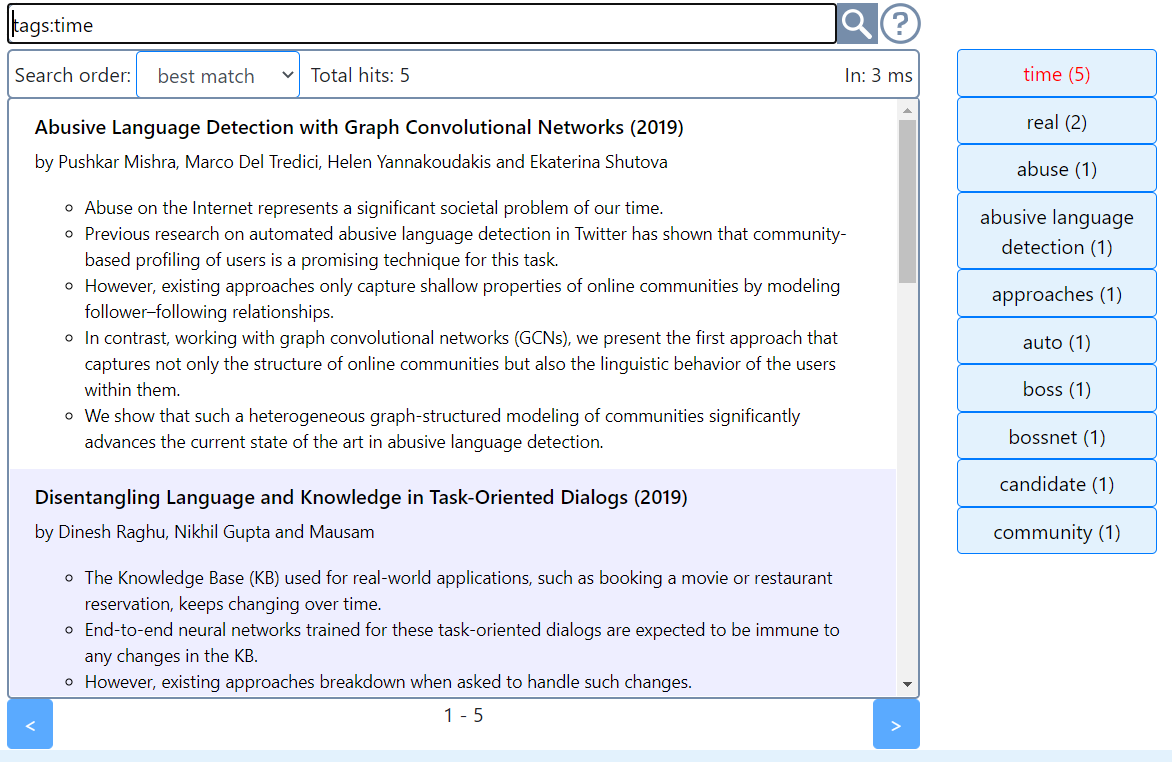Click bullet starting End-to-end neural networks
The width and height of the screenshot is (1172, 762).
click(462, 642)
